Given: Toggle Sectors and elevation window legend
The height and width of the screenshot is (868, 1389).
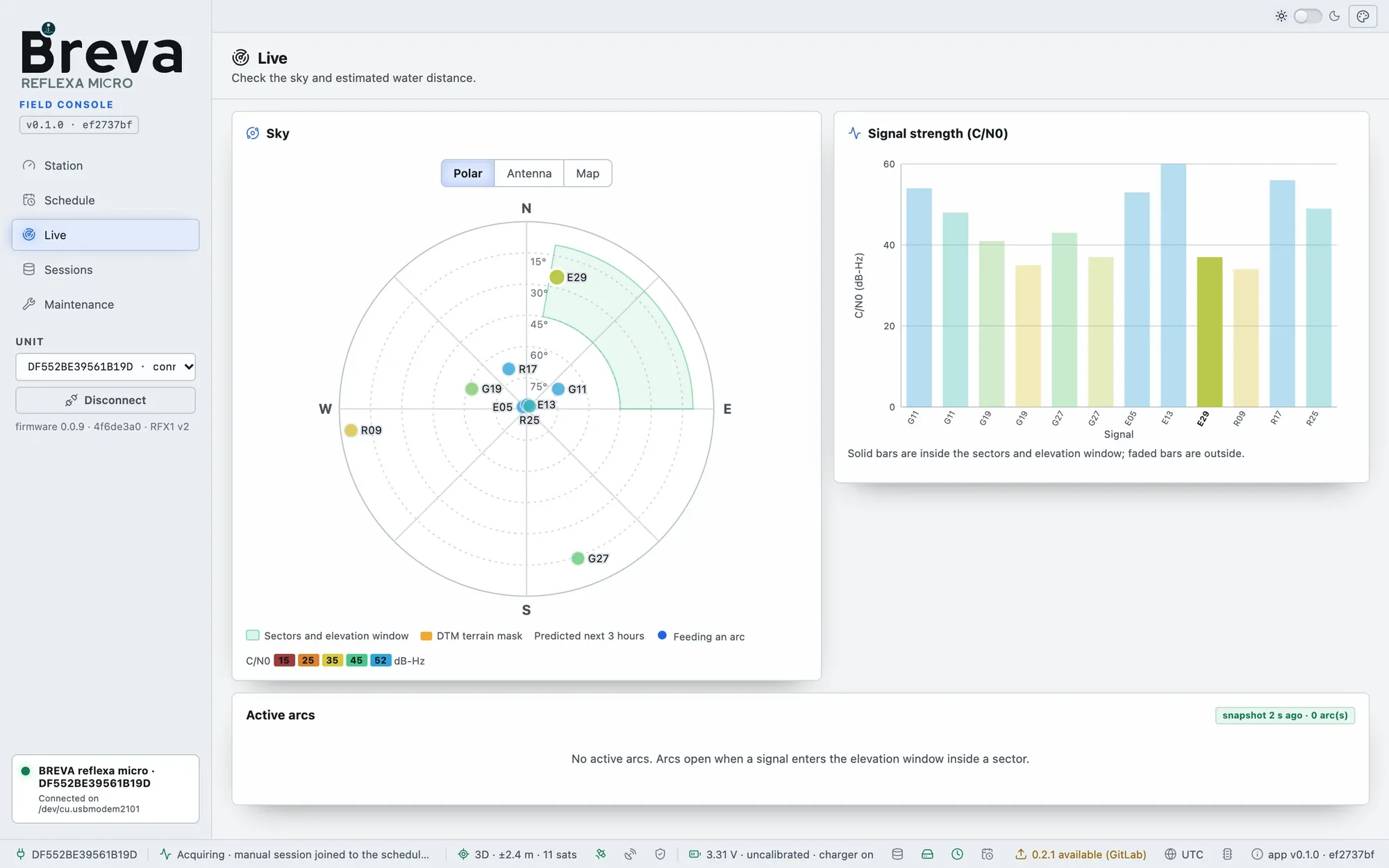Looking at the screenshot, I should (x=327, y=636).
